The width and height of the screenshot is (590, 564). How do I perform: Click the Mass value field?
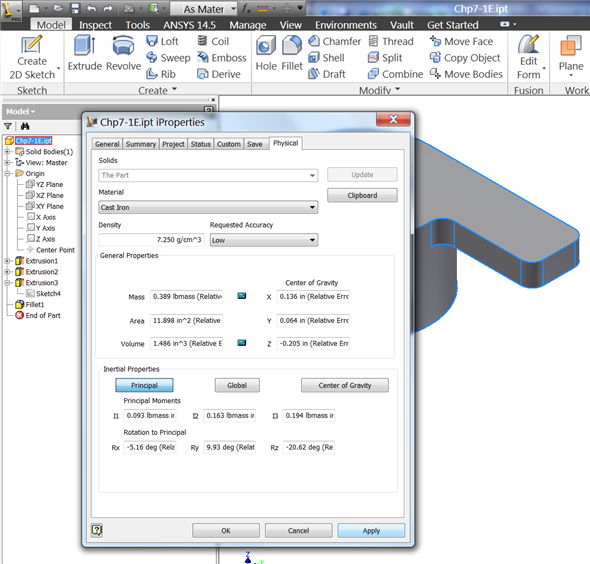tap(187, 296)
